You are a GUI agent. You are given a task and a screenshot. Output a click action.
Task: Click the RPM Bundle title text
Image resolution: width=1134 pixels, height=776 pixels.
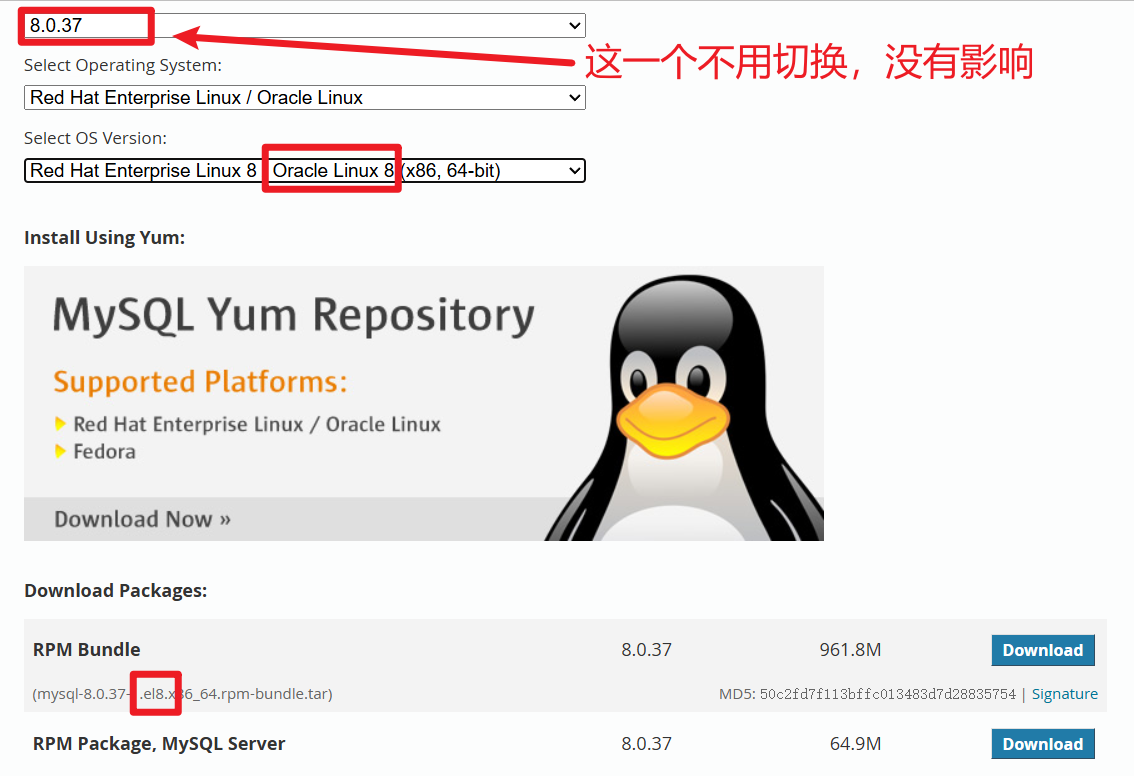(87, 649)
